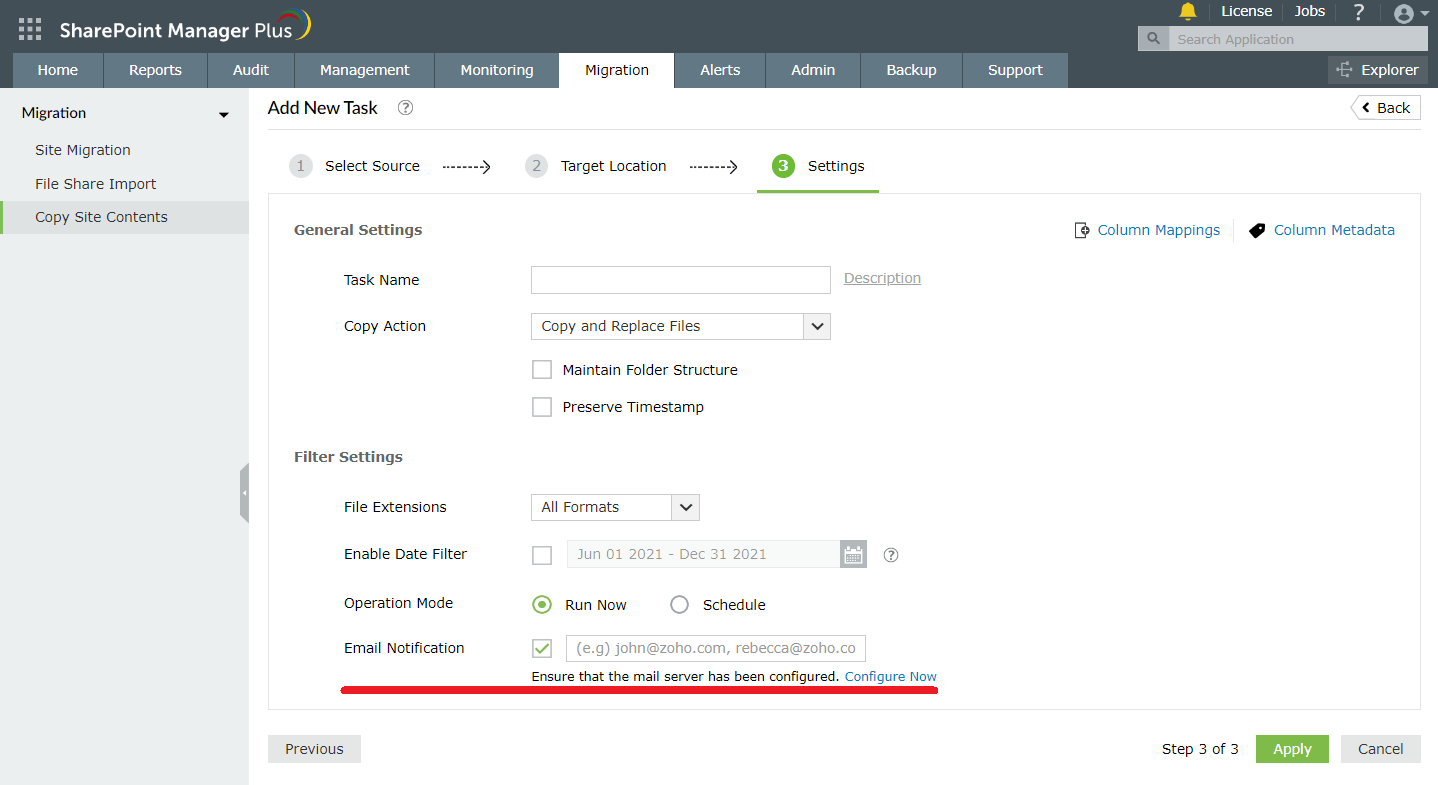
Task: Go to the Admin tab
Action: pyautogui.click(x=813, y=70)
